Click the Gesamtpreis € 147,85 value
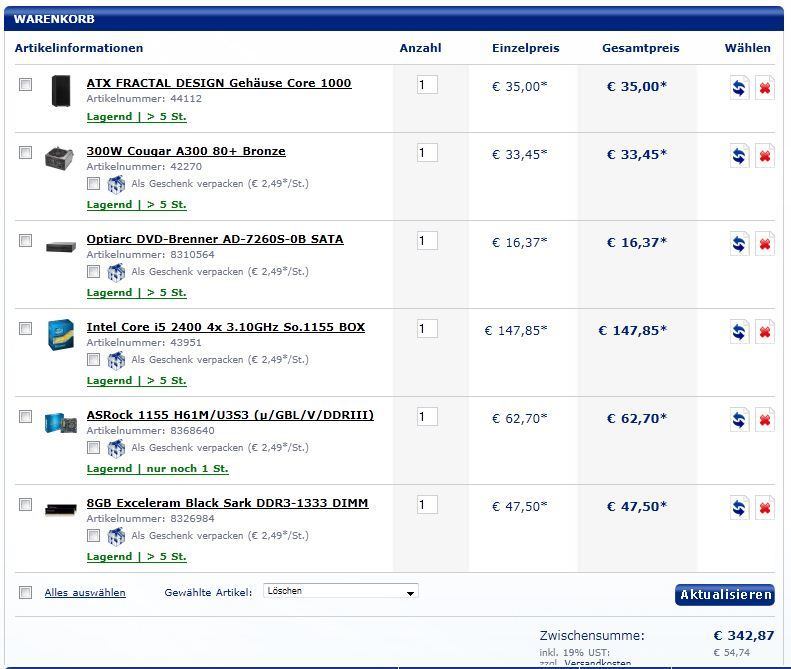Image resolution: width=791 pixels, height=669 pixels. (633, 331)
